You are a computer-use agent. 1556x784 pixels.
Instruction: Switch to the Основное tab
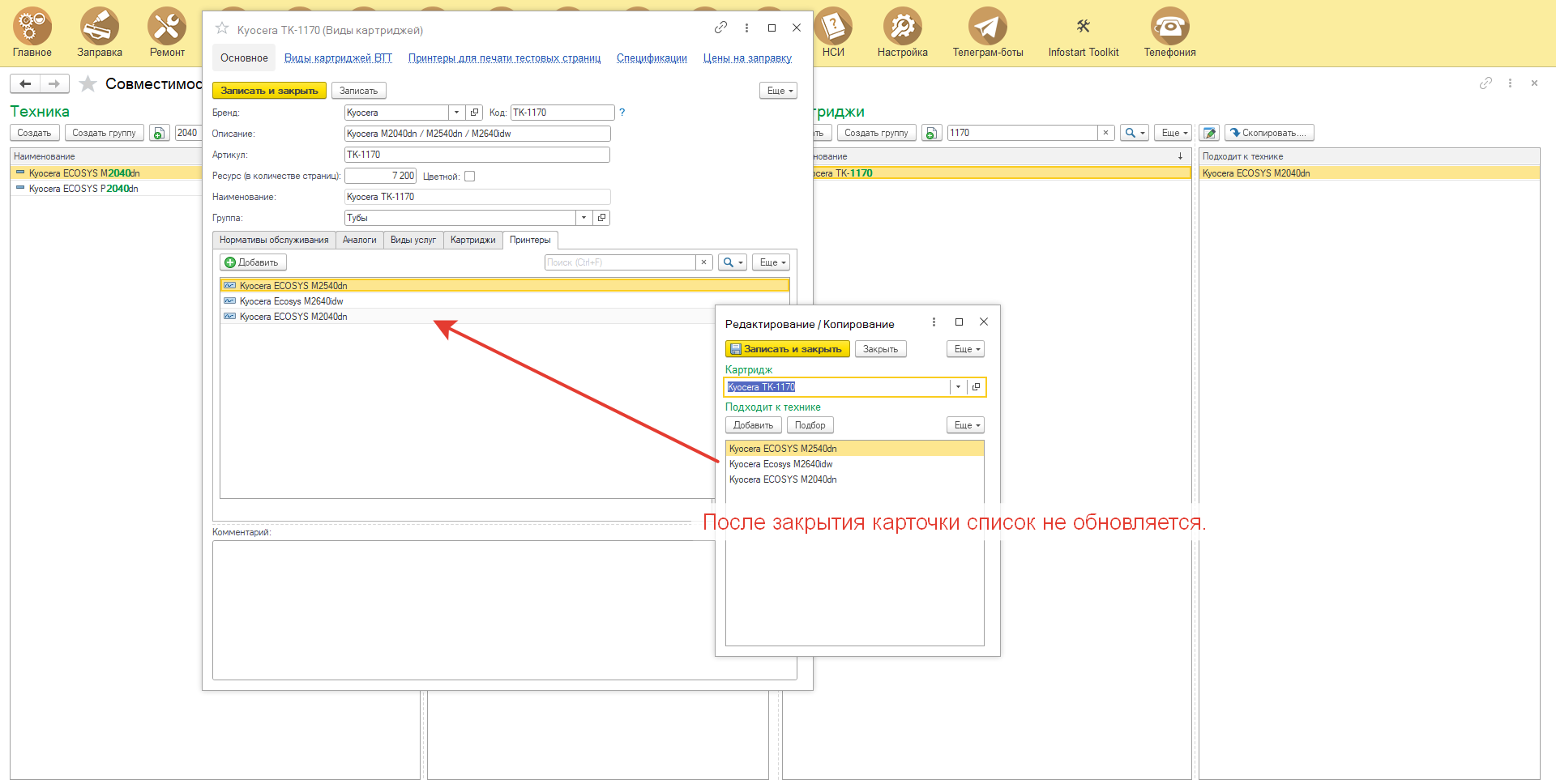244,58
